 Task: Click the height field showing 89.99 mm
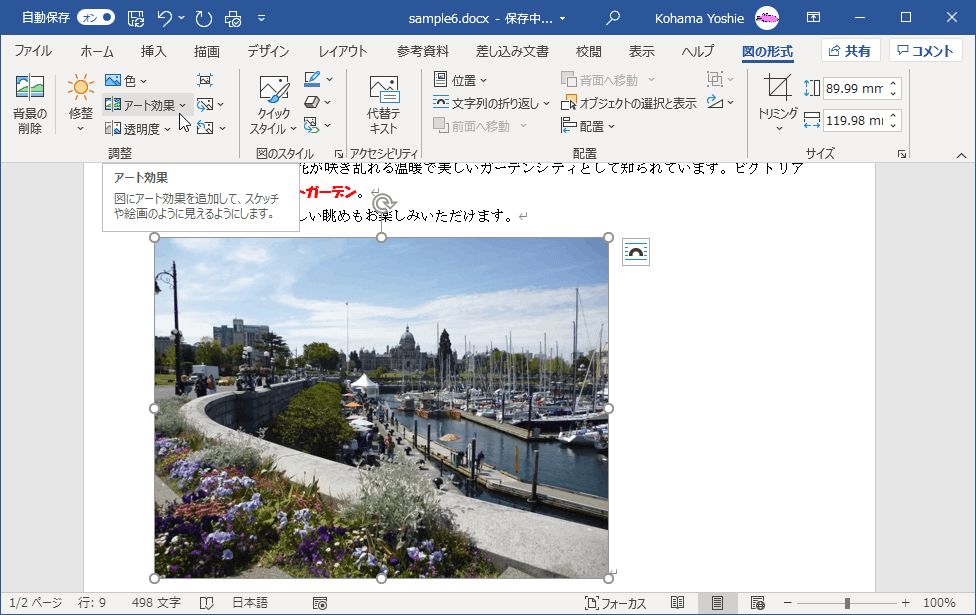[855, 88]
